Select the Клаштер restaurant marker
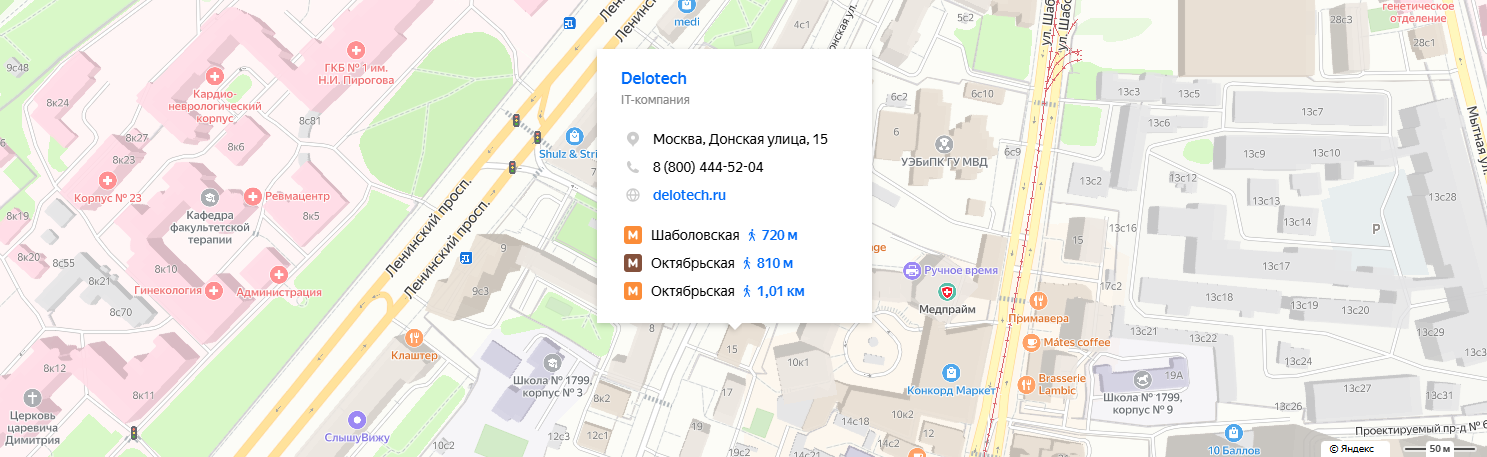Screen dimensions: 1487x457 pyautogui.click(x=414, y=338)
